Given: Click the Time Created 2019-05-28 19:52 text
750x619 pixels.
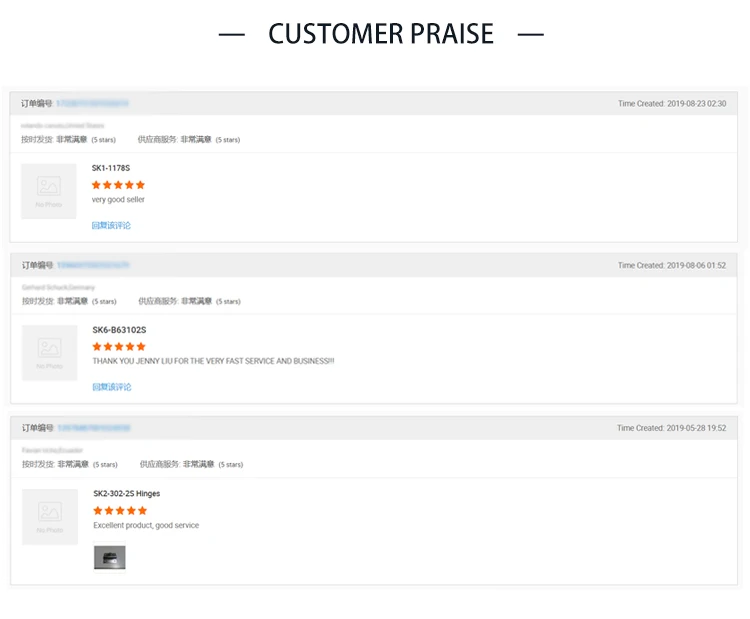Looking at the screenshot, I should (x=671, y=428).
